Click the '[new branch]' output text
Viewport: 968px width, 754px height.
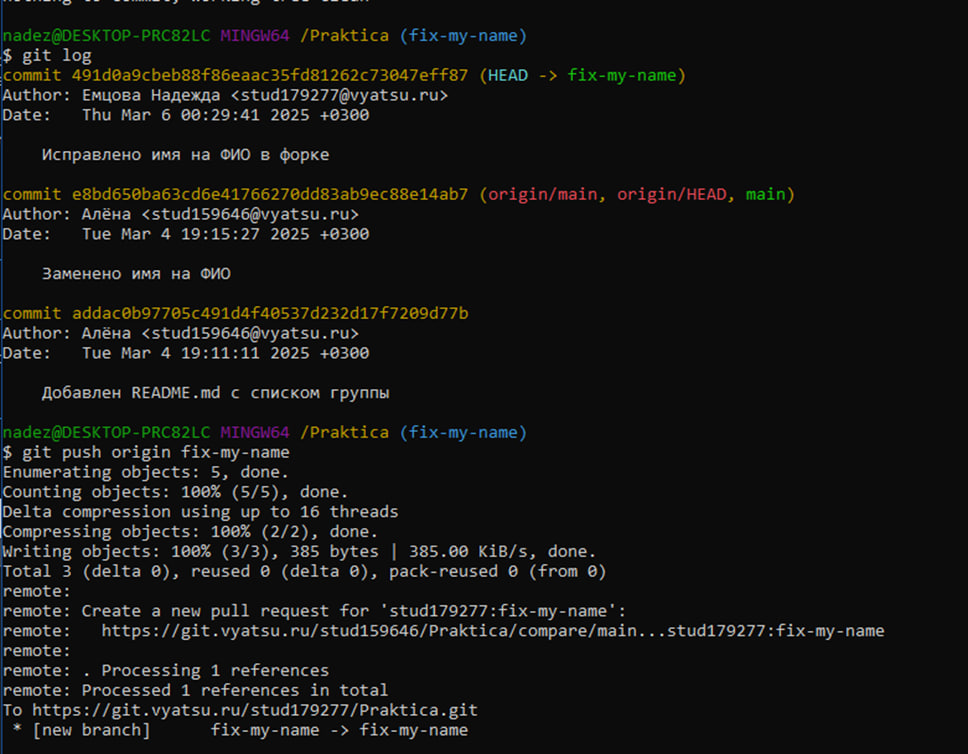(86, 730)
